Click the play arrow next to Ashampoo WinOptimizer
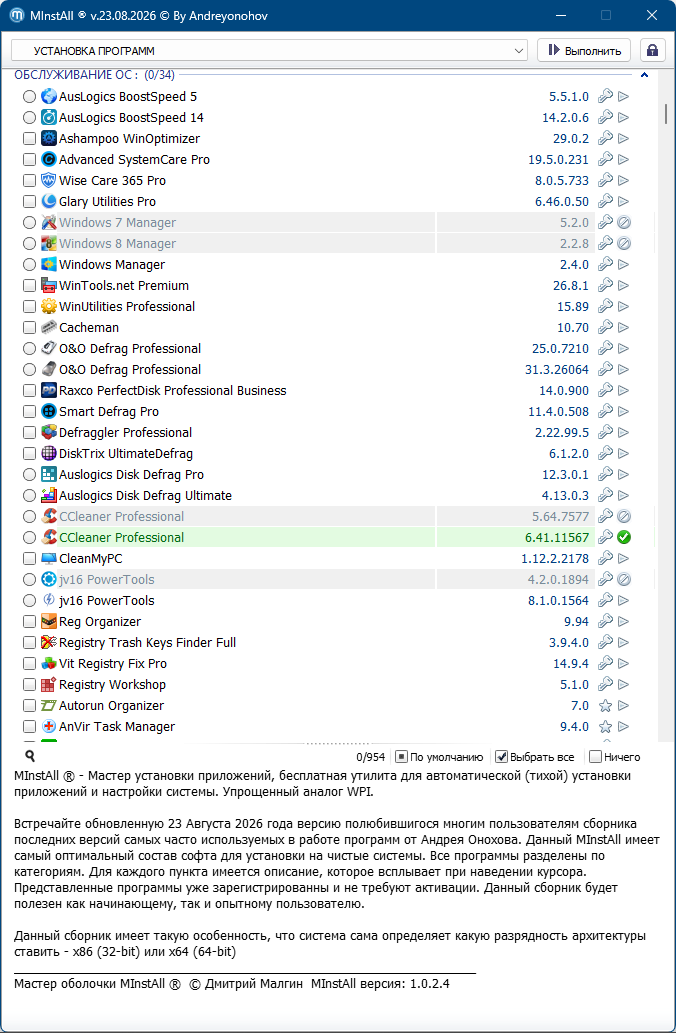Screen dimensions: 676x1033 point(623,138)
